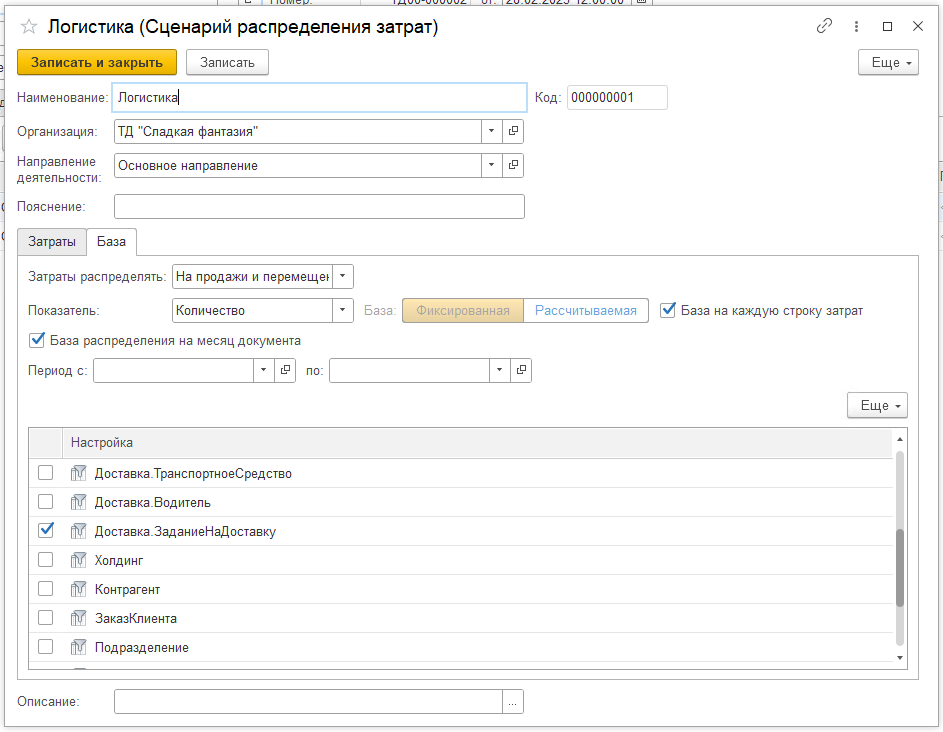Switch to the Затраты tab
The image size is (943, 732).
coord(51,242)
